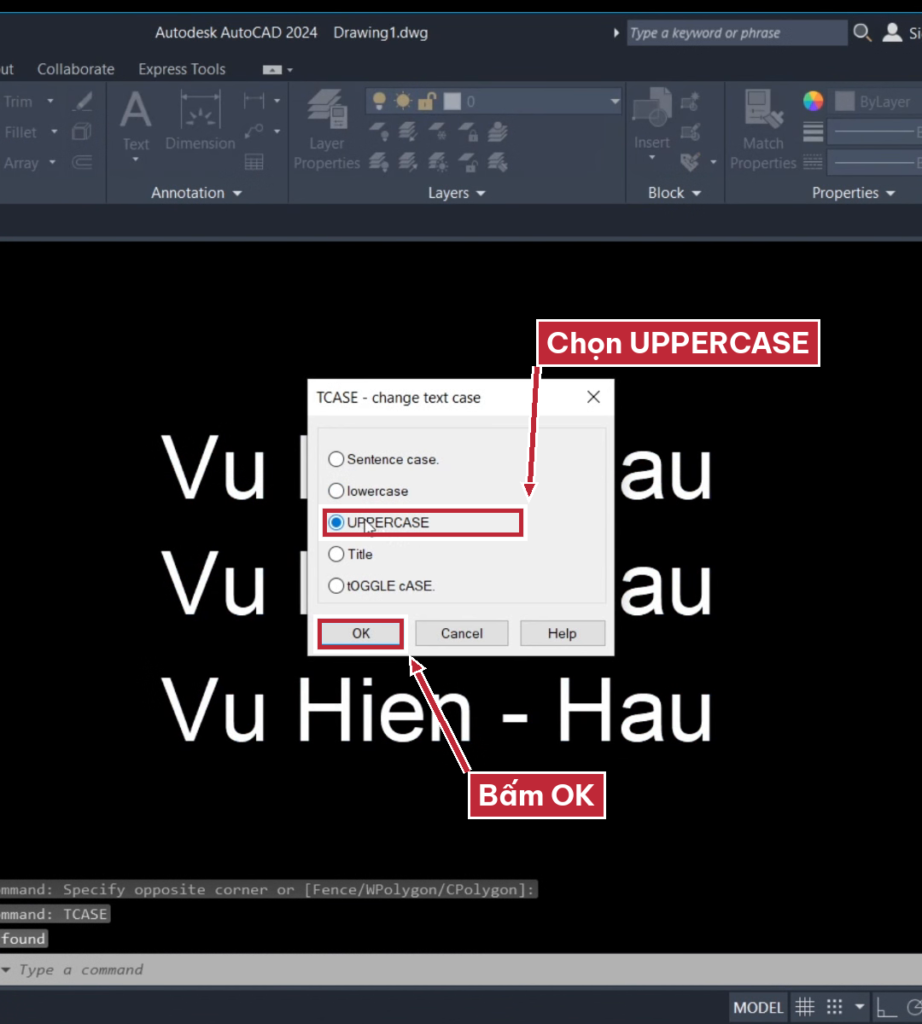The image size is (922, 1024).
Task: Open the Collaborate ribbon tab
Action: 76,69
